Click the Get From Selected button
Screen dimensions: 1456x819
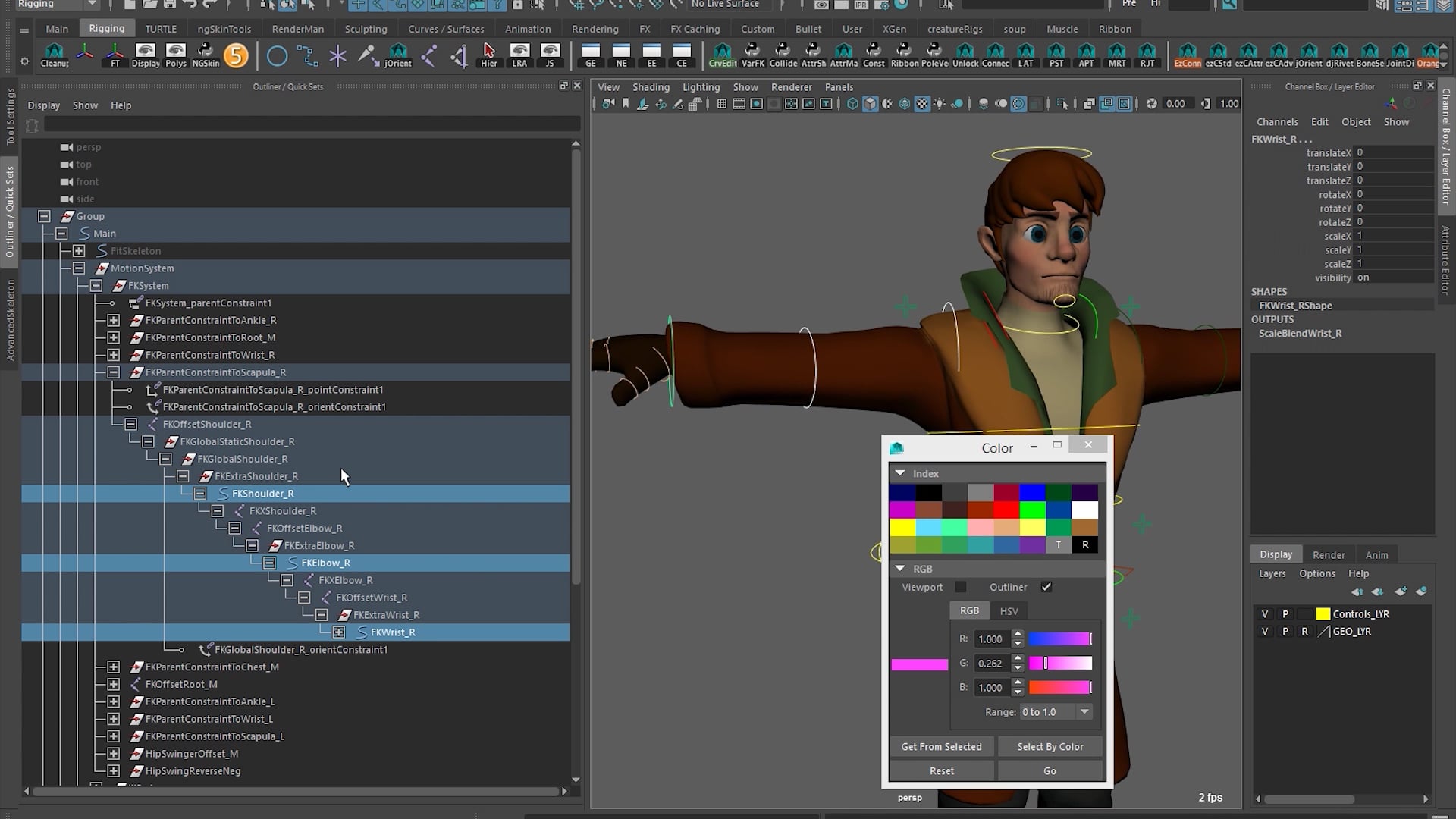coord(941,746)
